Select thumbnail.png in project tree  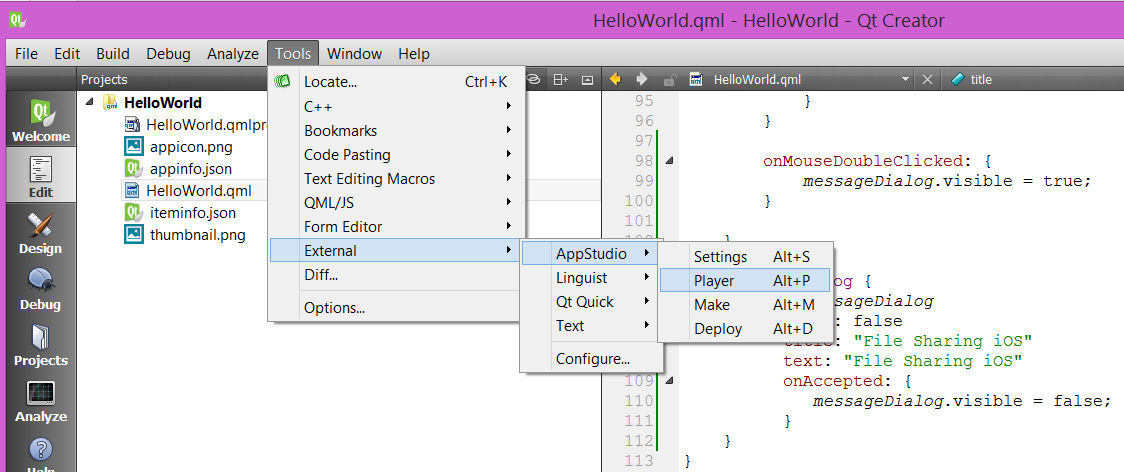point(198,235)
